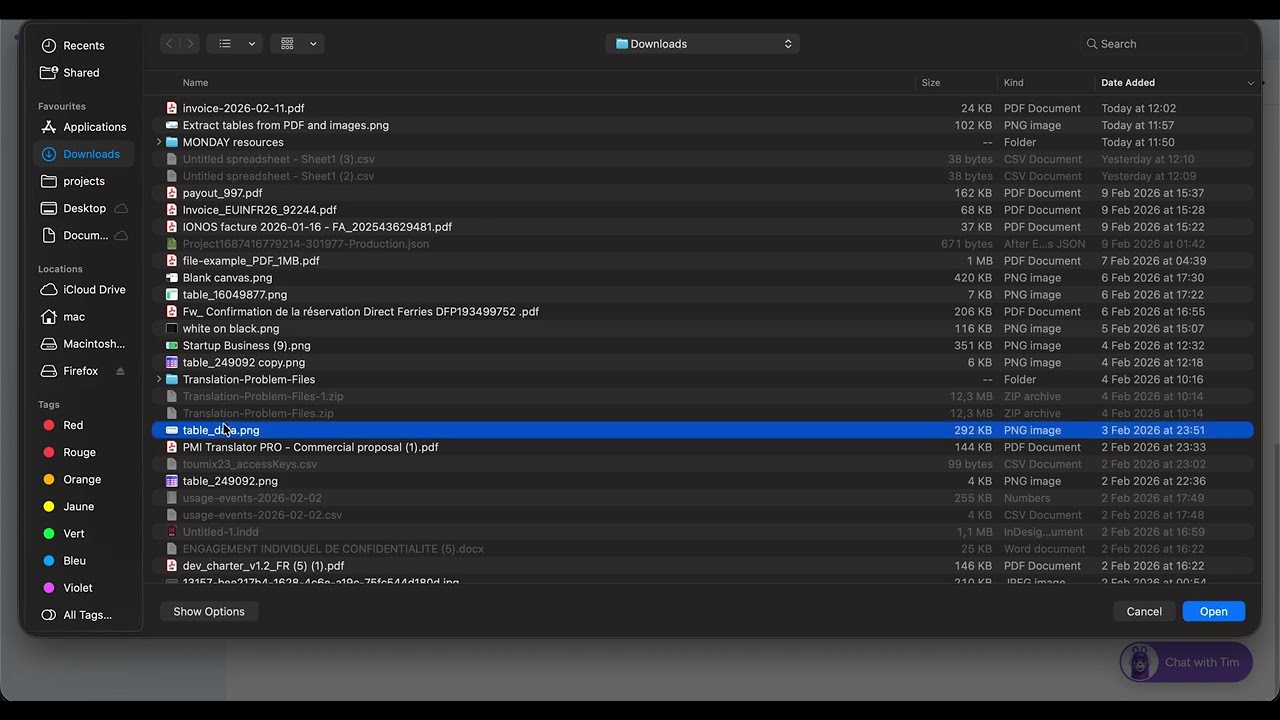Screen dimensions: 1280x720
Task: Sort by the Date Added column header
Action: coord(1128,83)
